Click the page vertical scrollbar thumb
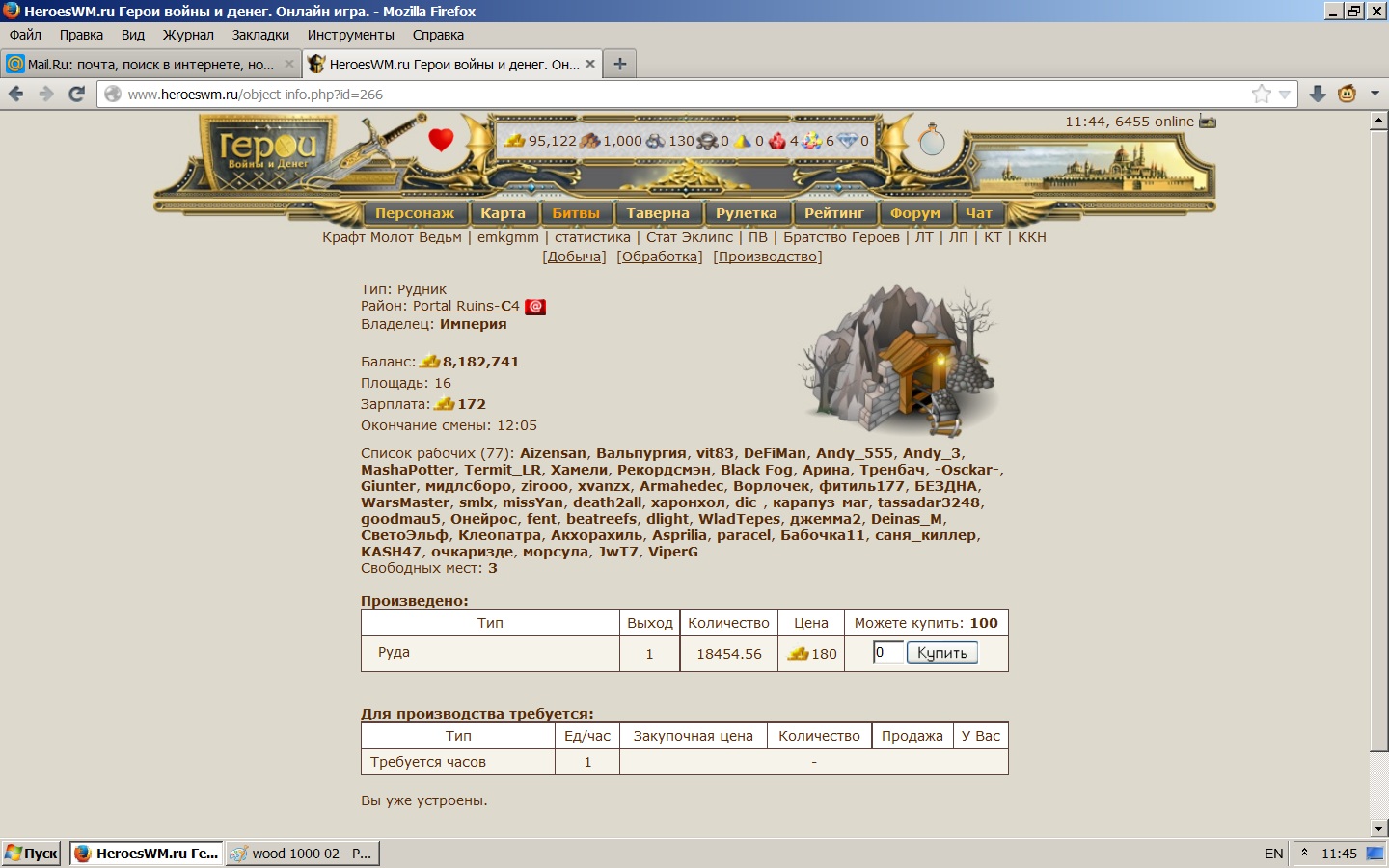Screen dimensions: 1389x868 [1378, 441]
